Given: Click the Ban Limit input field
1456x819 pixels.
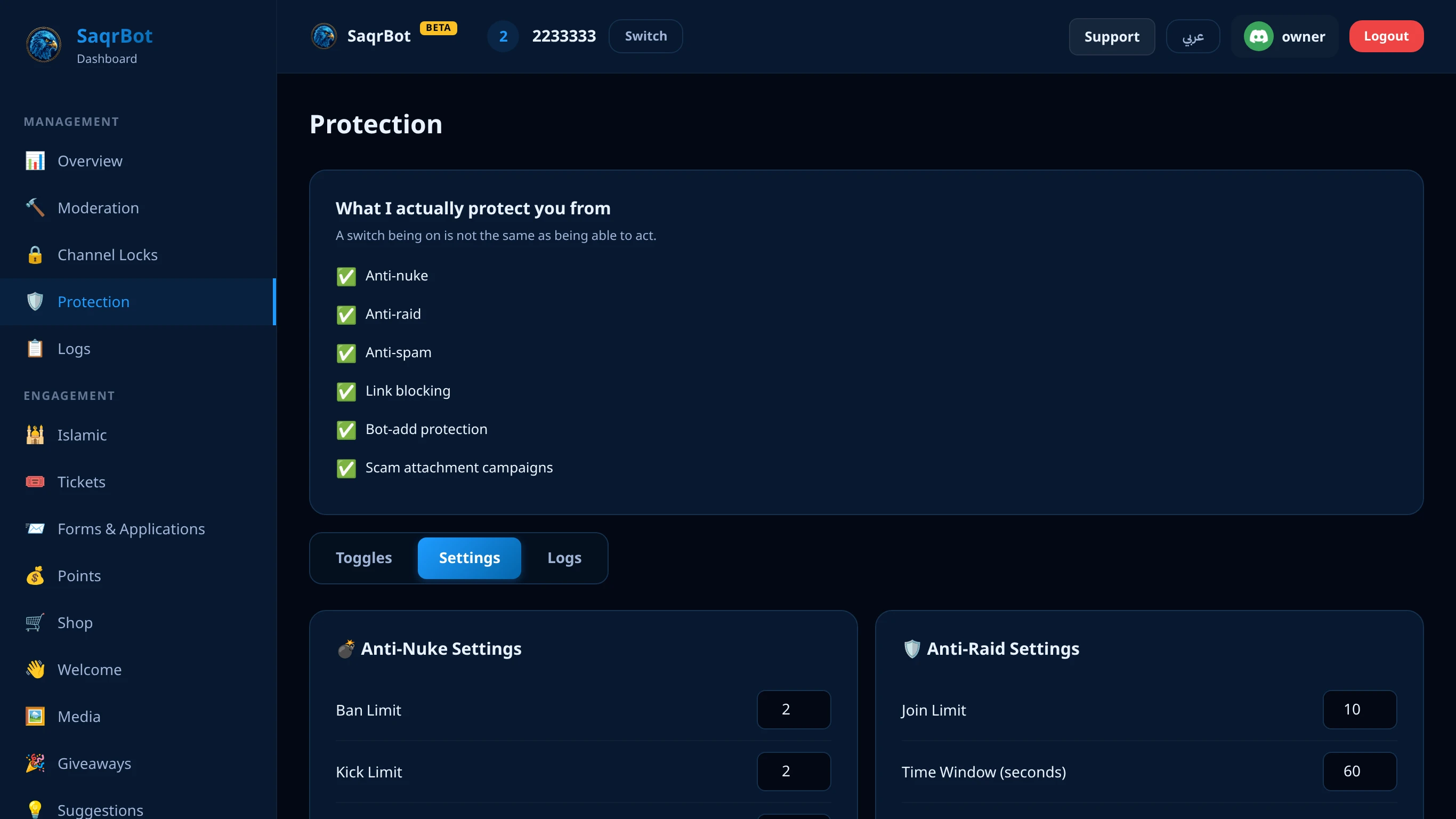Looking at the screenshot, I should pyautogui.click(x=794, y=710).
